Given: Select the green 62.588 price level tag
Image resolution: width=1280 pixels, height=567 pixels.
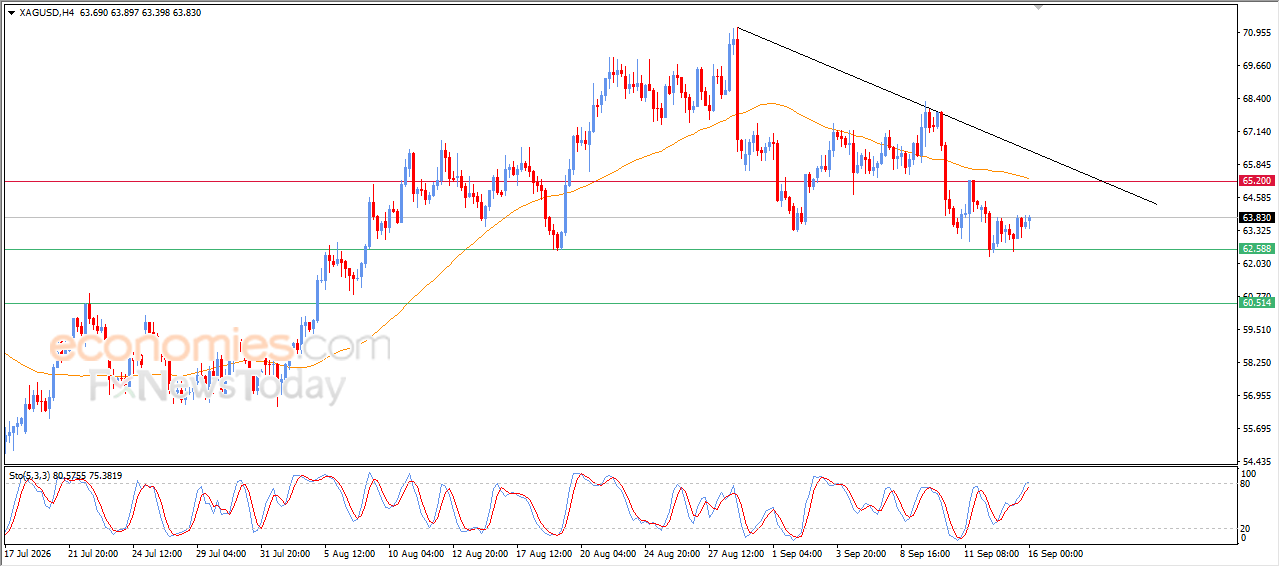Looking at the screenshot, I should coord(1256,248).
